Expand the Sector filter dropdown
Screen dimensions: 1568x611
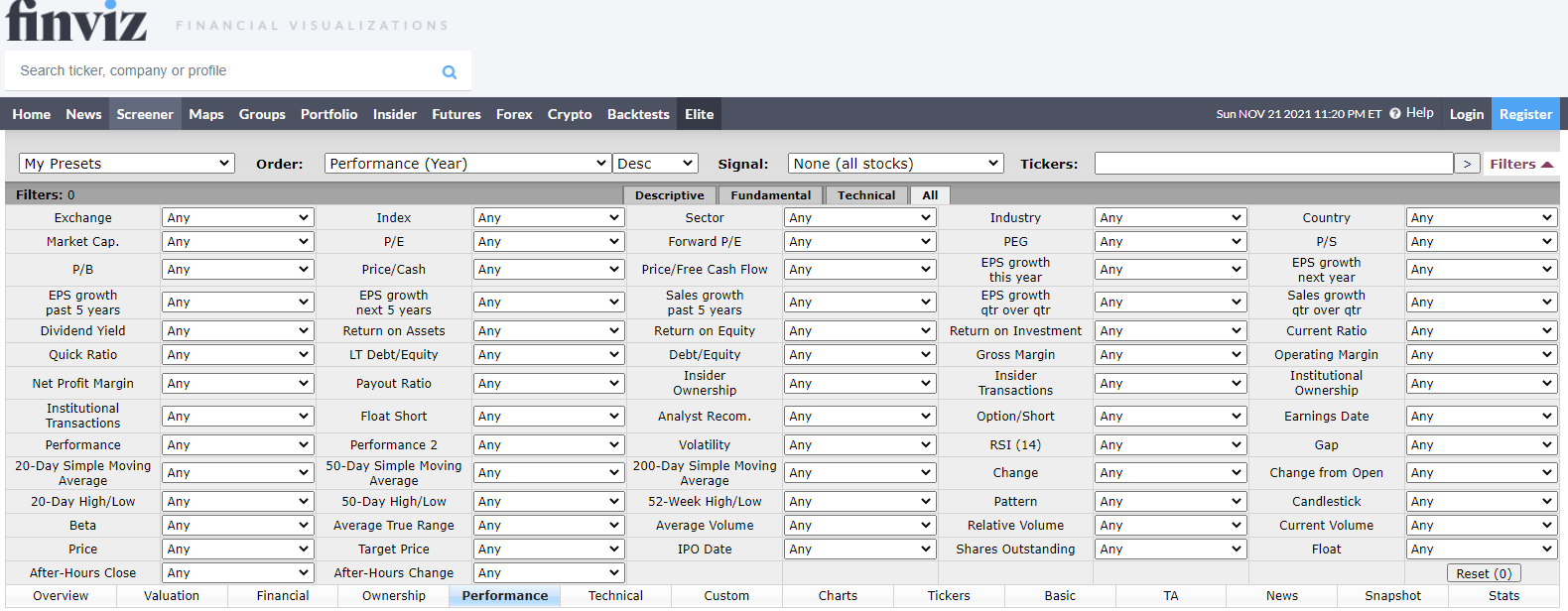tap(859, 217)
